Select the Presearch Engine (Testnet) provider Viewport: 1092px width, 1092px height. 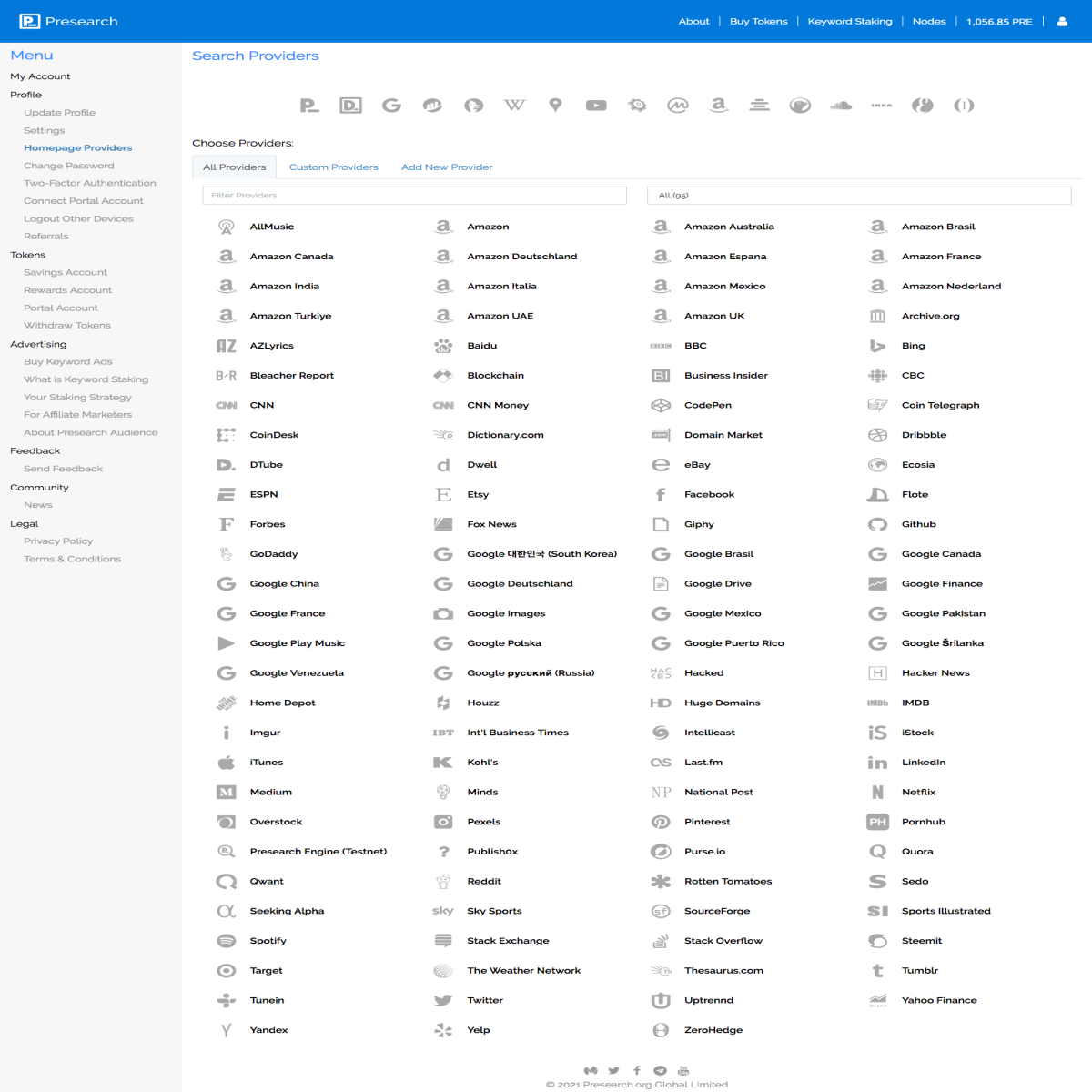[x=318, y=852]
